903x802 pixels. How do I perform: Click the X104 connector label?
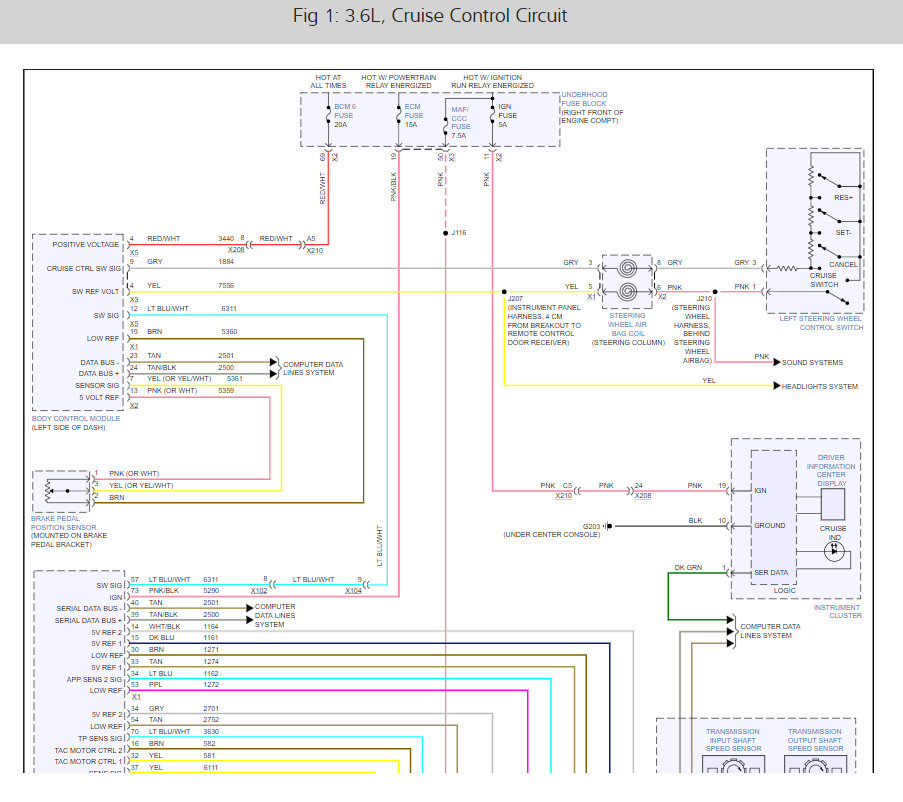coord(353,591)
